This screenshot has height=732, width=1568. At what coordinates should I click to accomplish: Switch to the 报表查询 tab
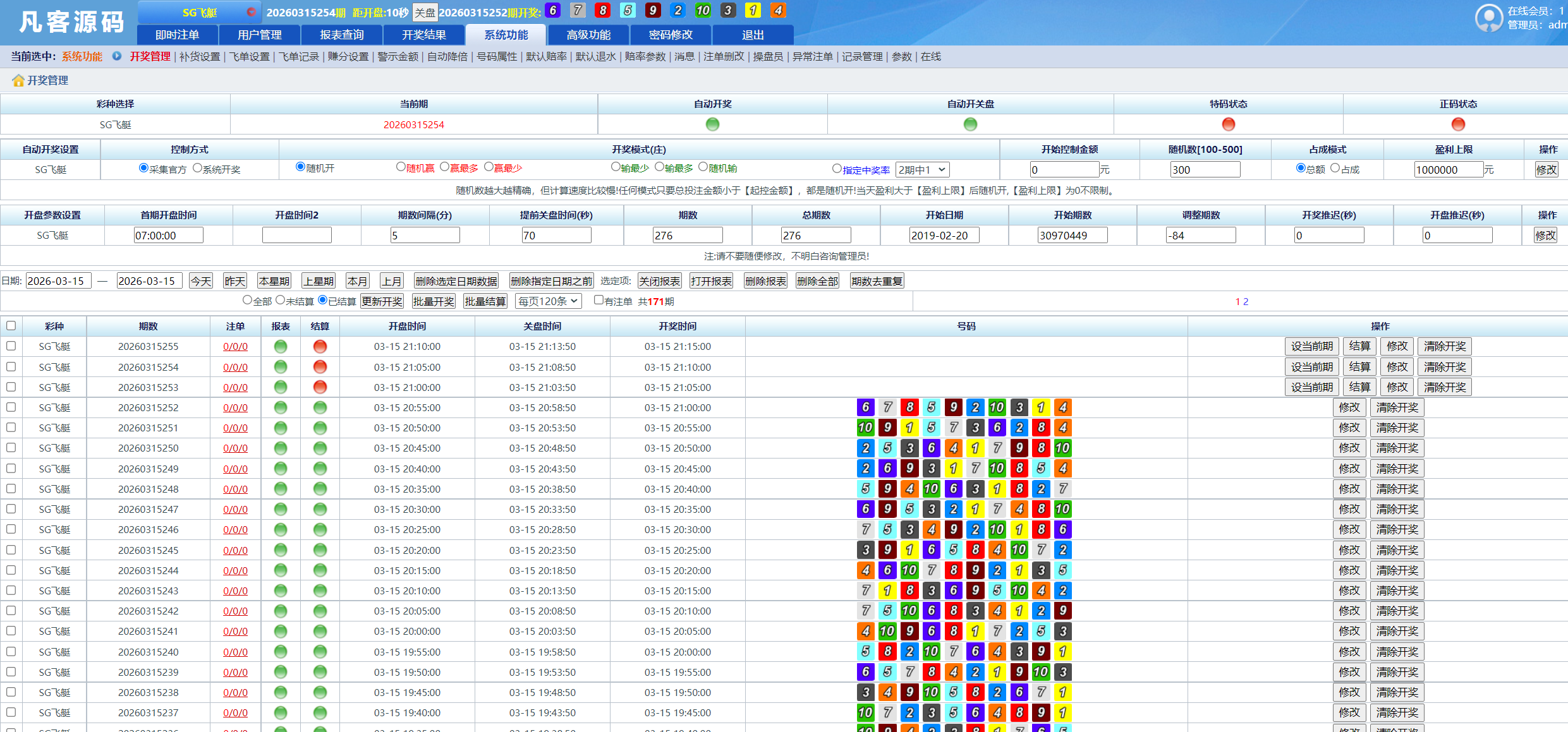tap(341, 35)
